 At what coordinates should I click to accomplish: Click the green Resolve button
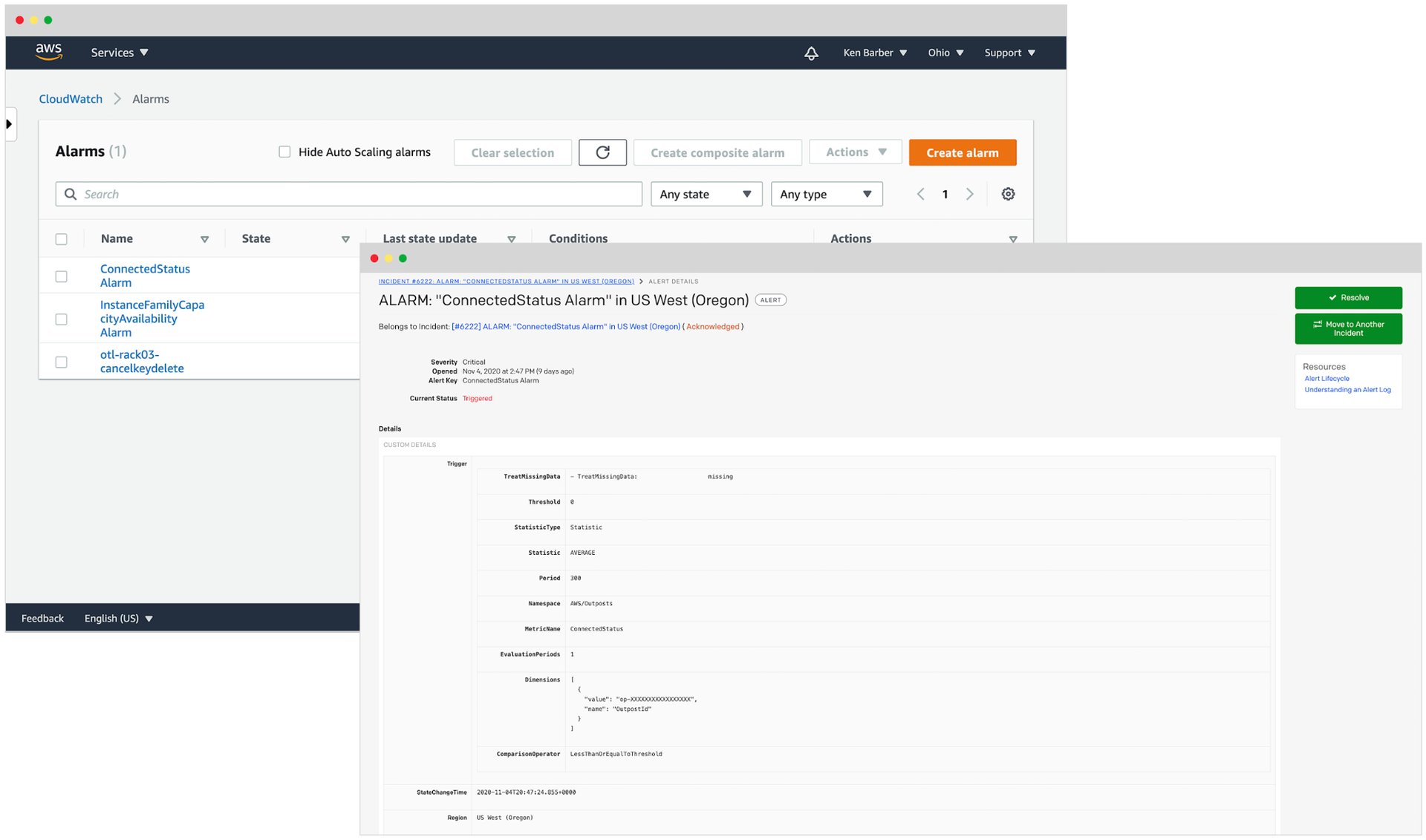pyautogui.click(x=1348, y=298)
